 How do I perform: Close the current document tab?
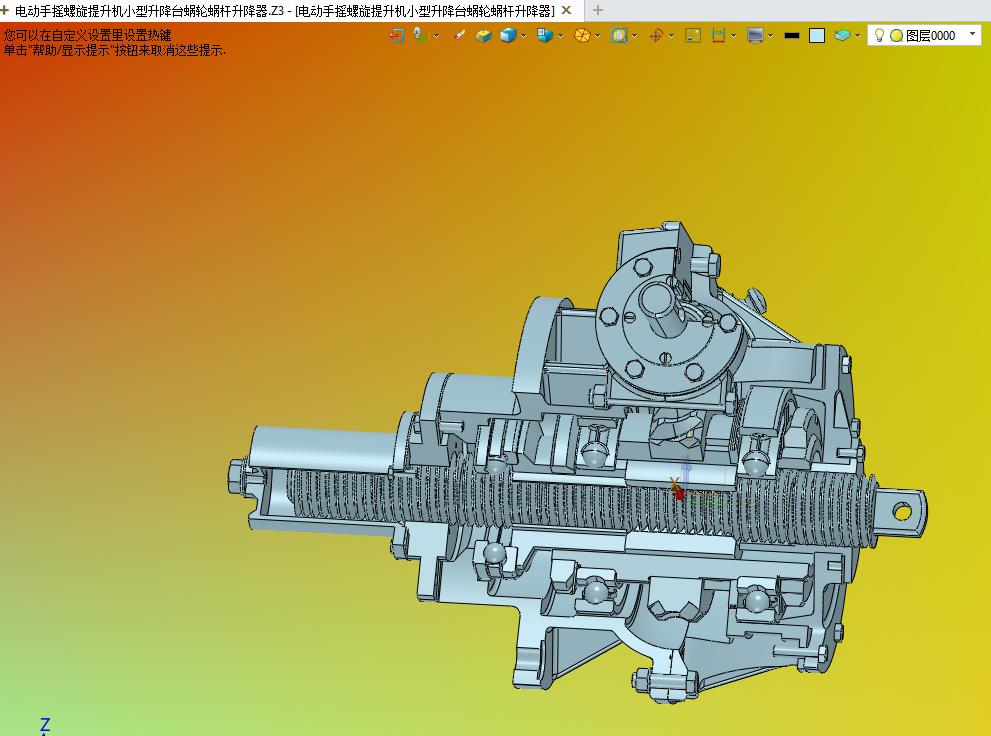[566, 10]
